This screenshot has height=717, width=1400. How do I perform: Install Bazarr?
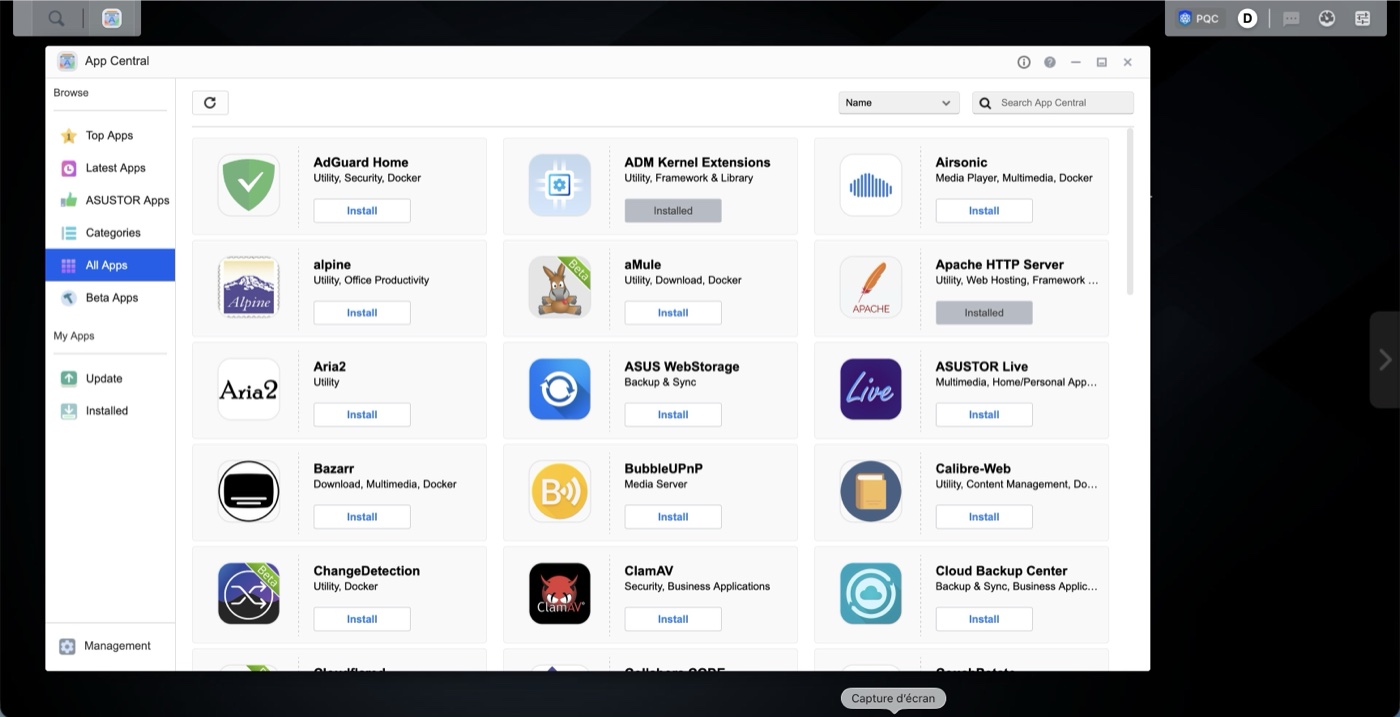tap(362, 517)
